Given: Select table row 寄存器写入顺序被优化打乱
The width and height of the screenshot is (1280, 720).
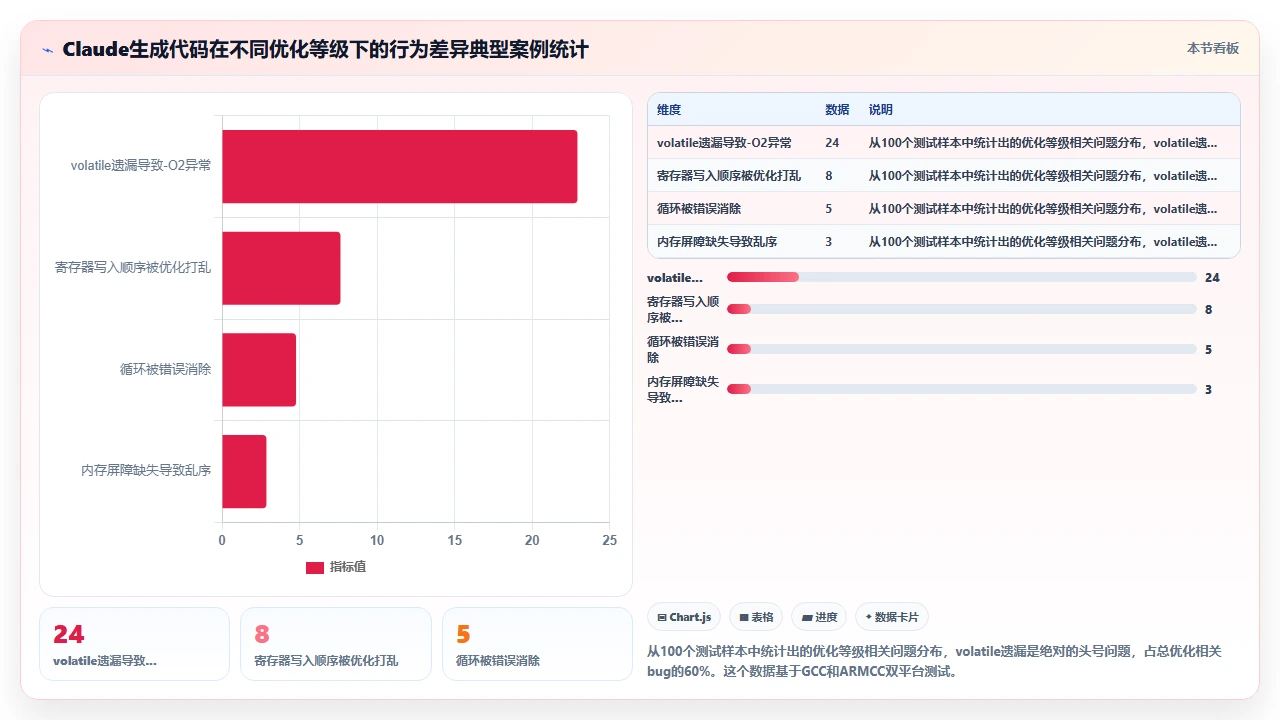Looking at the screenshot, I should 944,176.
